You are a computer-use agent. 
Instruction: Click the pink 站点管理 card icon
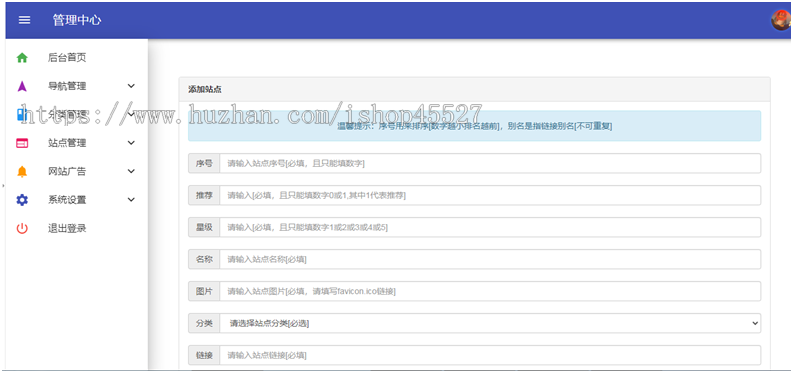pyautogui.click(x=22, y=143)
